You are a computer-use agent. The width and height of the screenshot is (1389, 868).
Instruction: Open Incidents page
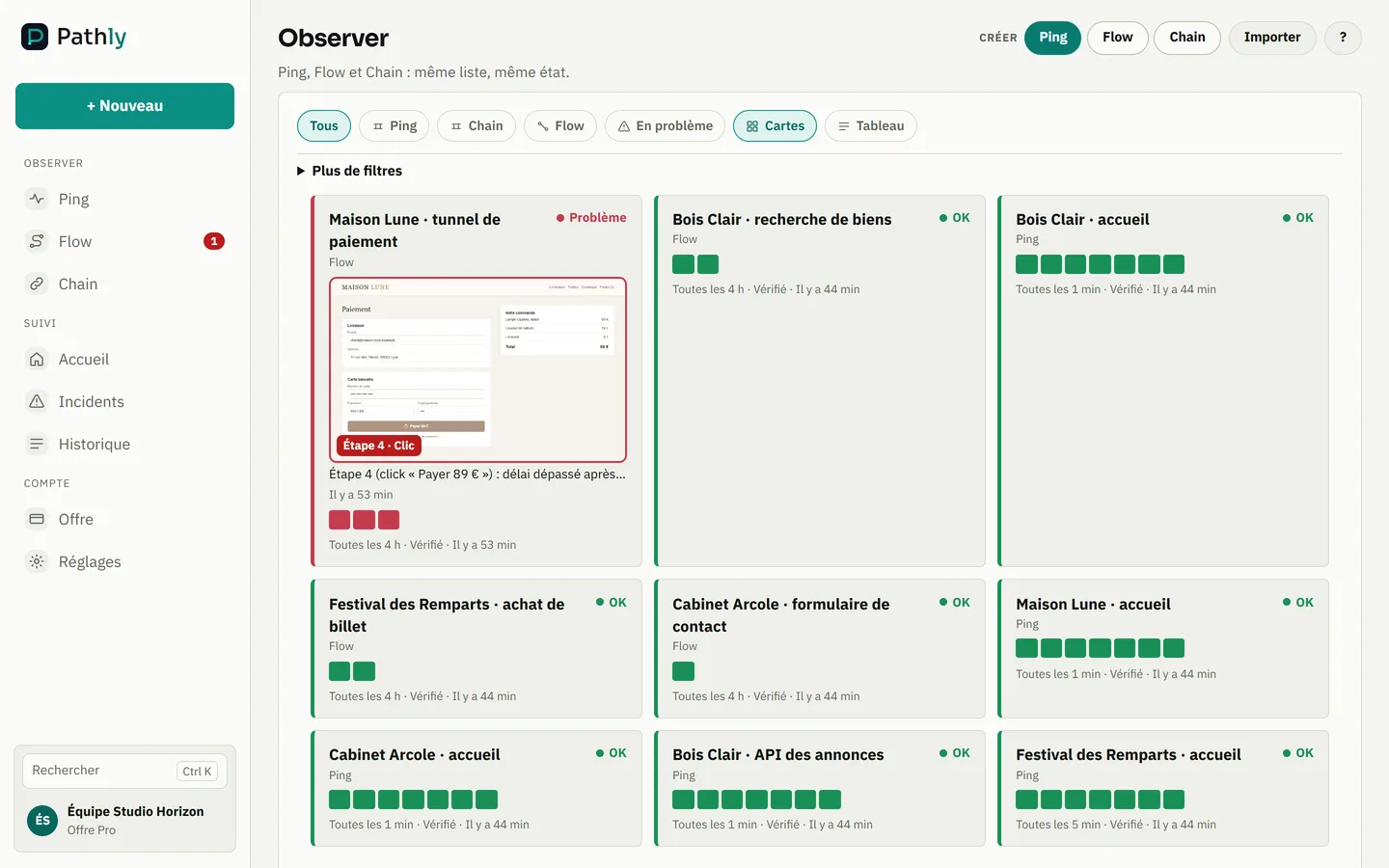(x=124, y=401)
